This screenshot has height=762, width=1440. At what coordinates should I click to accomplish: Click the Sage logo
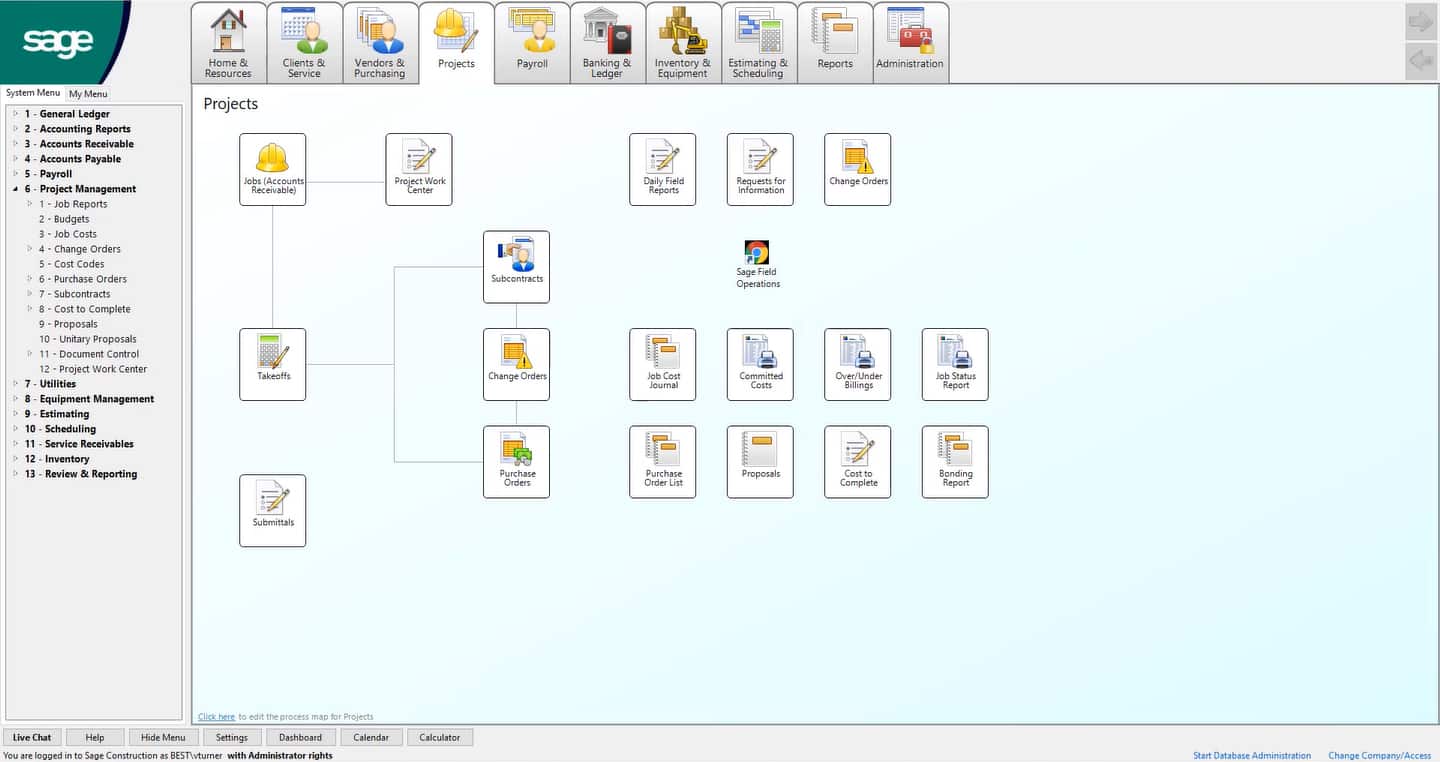pyautogui.click(x=58, y=42)
